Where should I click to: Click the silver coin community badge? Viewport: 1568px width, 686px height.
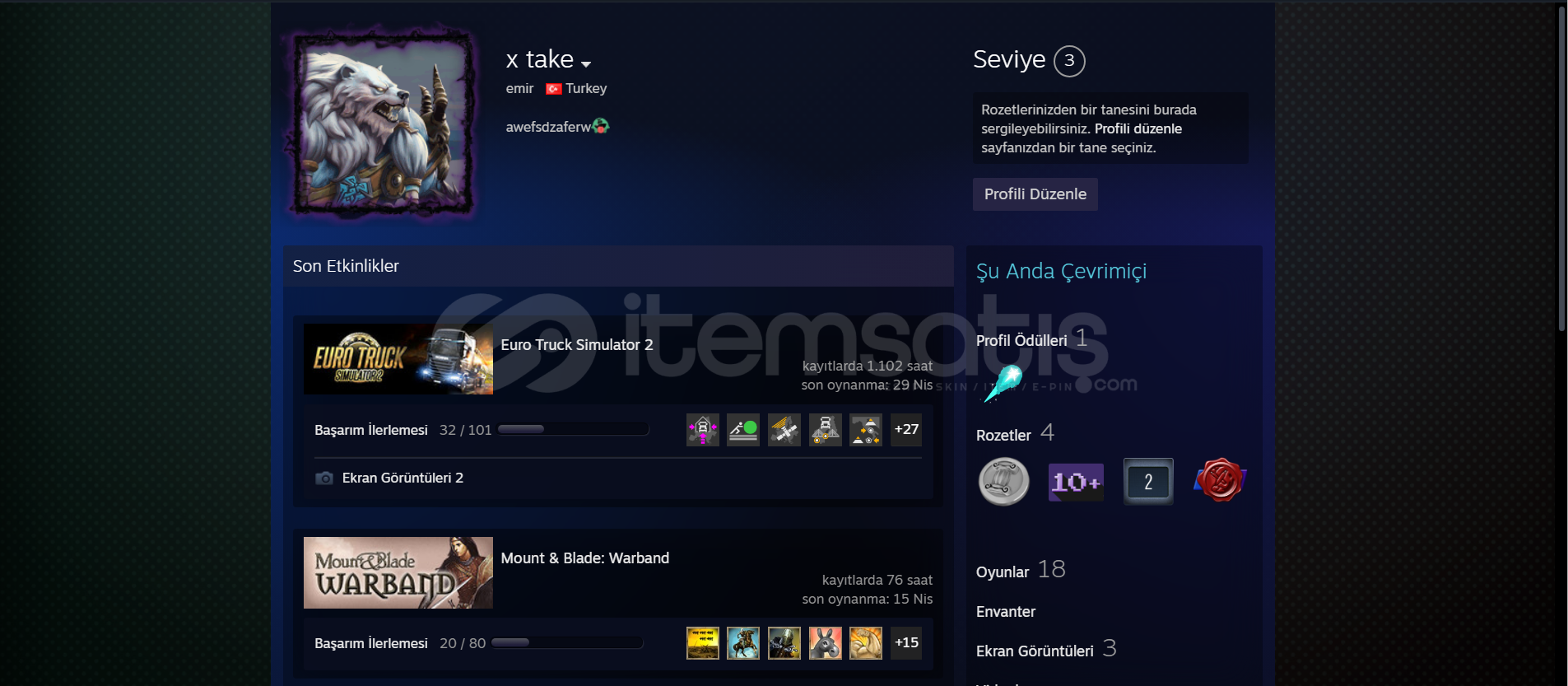(1003, 482)
